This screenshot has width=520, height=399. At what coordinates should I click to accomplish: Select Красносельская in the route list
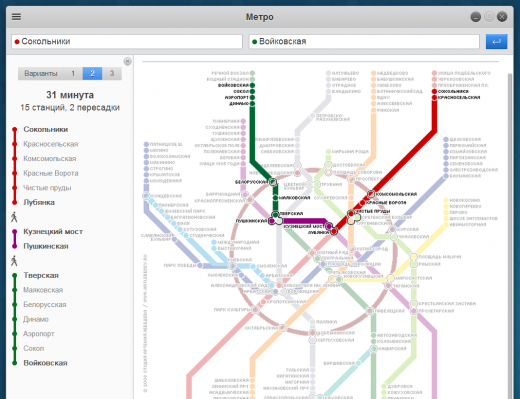coord(51,144)
